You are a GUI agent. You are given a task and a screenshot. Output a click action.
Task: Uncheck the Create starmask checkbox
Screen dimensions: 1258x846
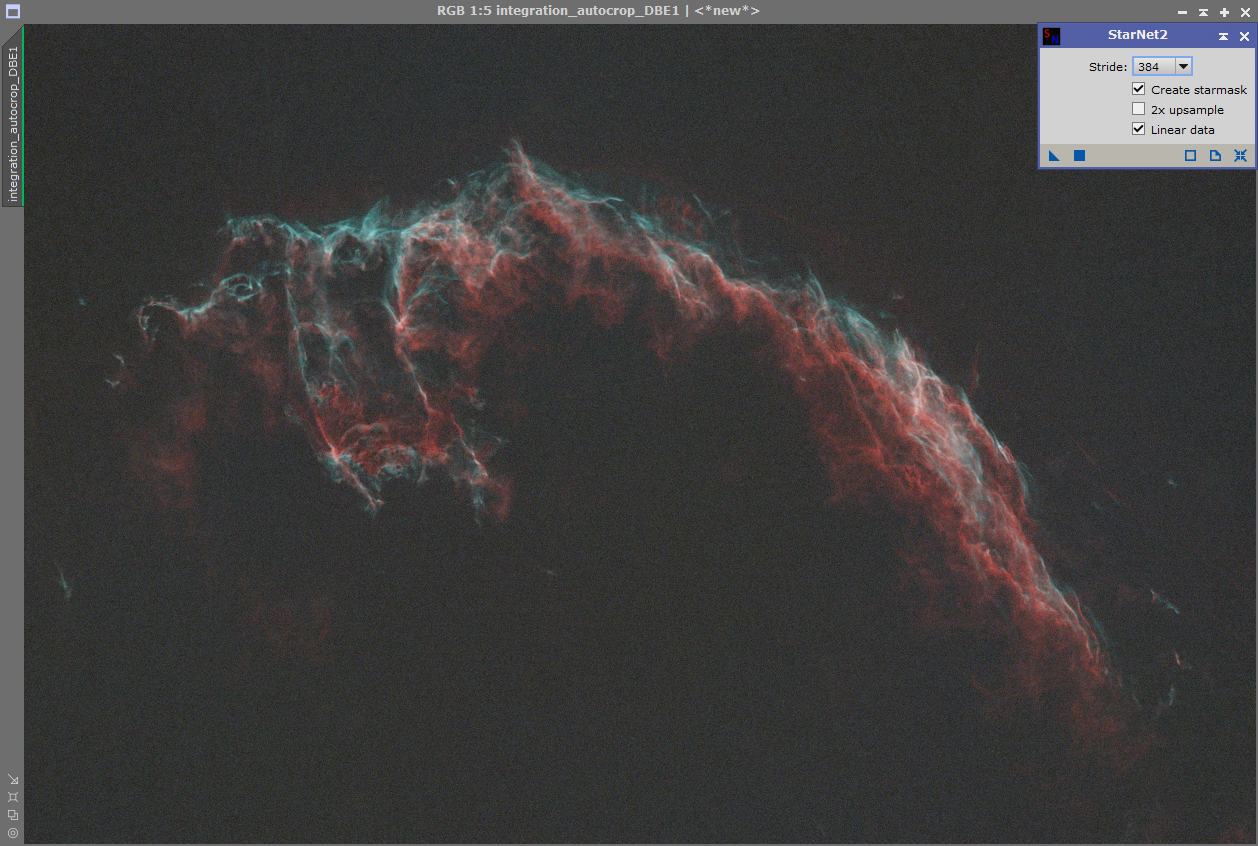click(1138, 89)
